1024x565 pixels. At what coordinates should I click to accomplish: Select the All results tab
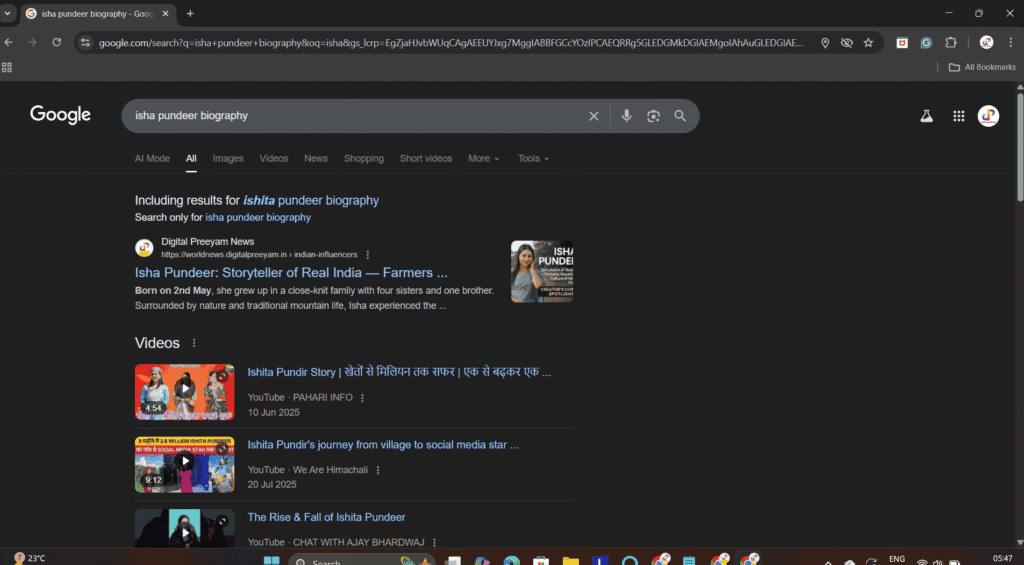click(x=191, y=159)
